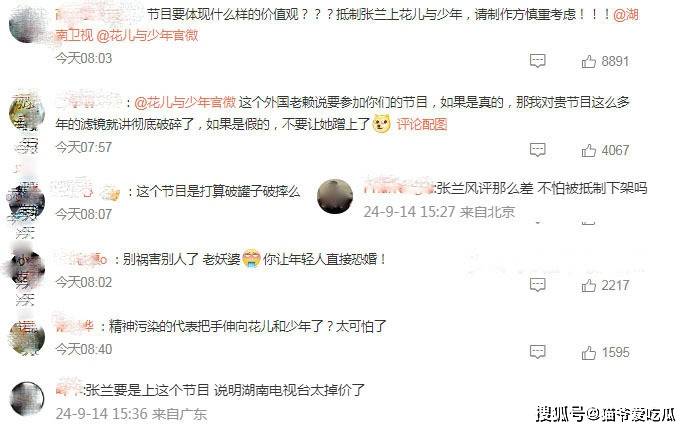Open replies for the 8891-like comment
Image resolution: width=690 pixels, height=431 pixels.
pos(537,61)
